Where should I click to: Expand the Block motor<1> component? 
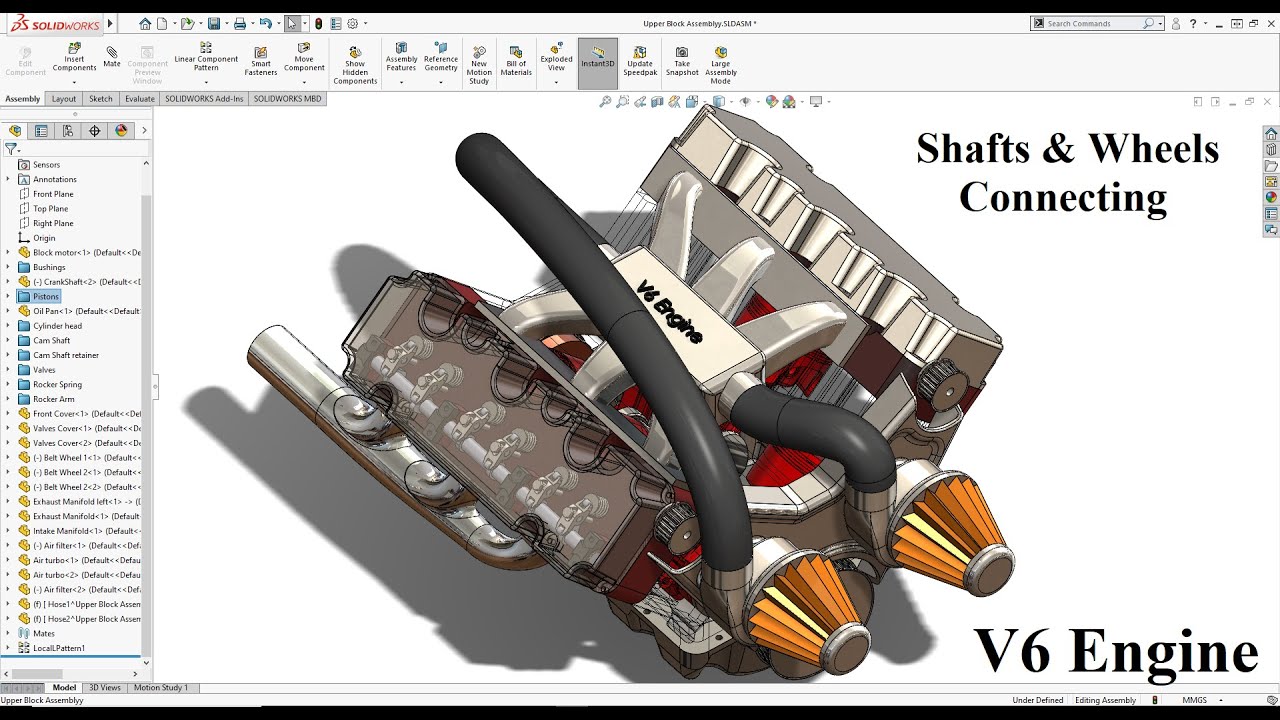[x=8, y=253]
